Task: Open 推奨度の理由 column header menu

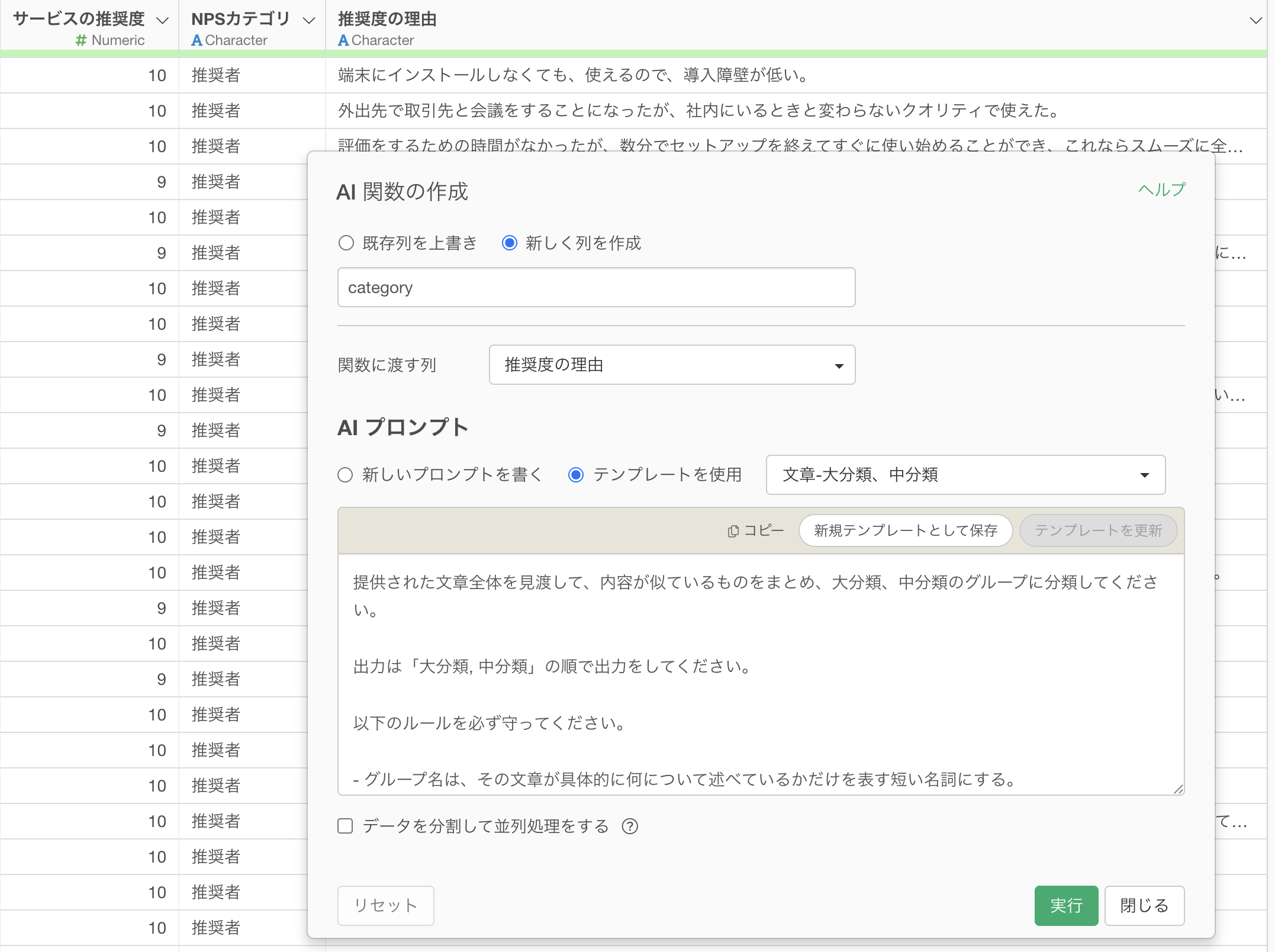Action: [x=1255, y=20]
